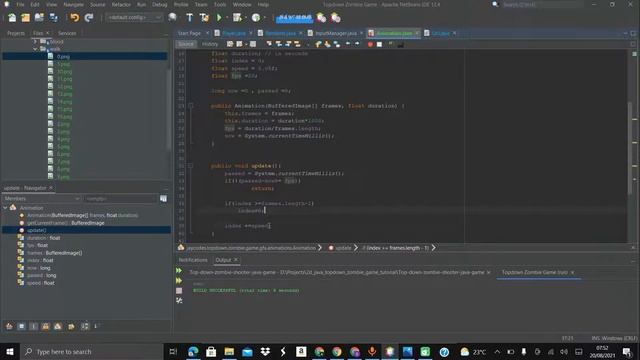Click the globe browser icon in toolbar

click(x=172, y=18)
